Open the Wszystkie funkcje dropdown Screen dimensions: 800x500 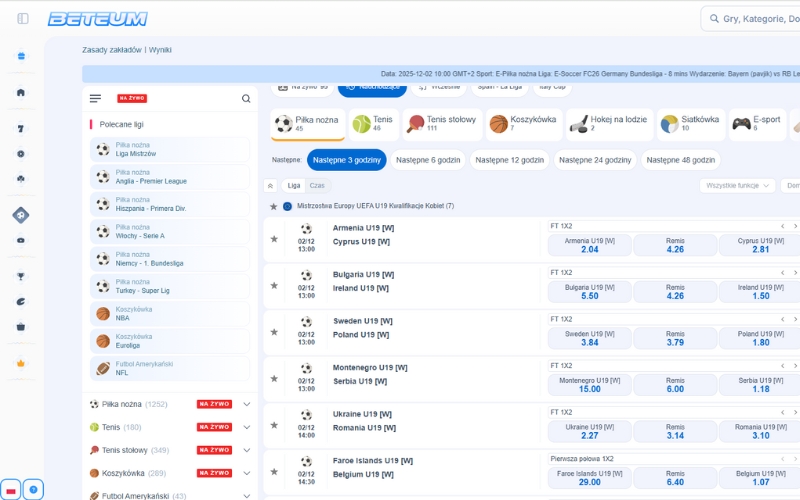coord(739,186)
